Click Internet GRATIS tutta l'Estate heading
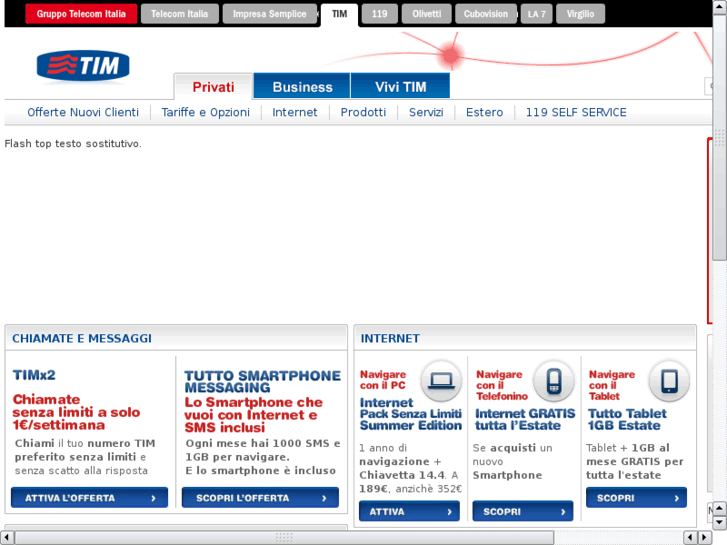 [x=525, y=419]
